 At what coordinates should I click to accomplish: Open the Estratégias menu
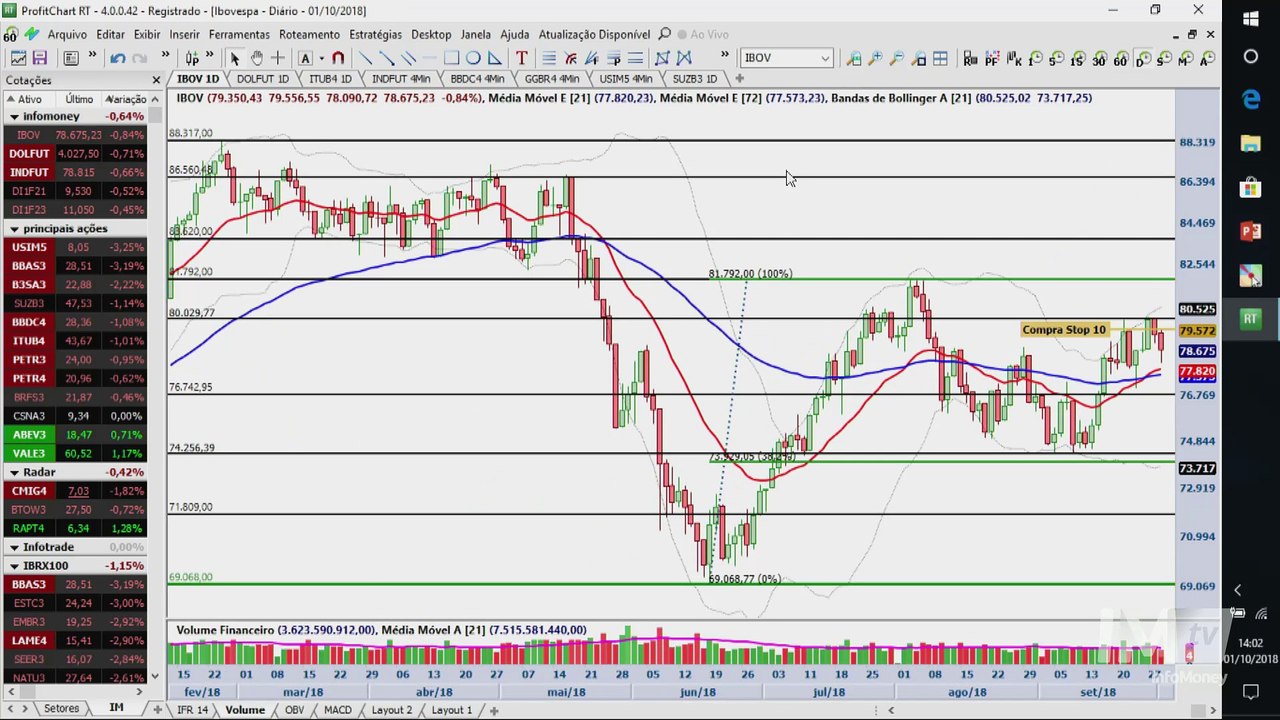click(x=375, y=34)
